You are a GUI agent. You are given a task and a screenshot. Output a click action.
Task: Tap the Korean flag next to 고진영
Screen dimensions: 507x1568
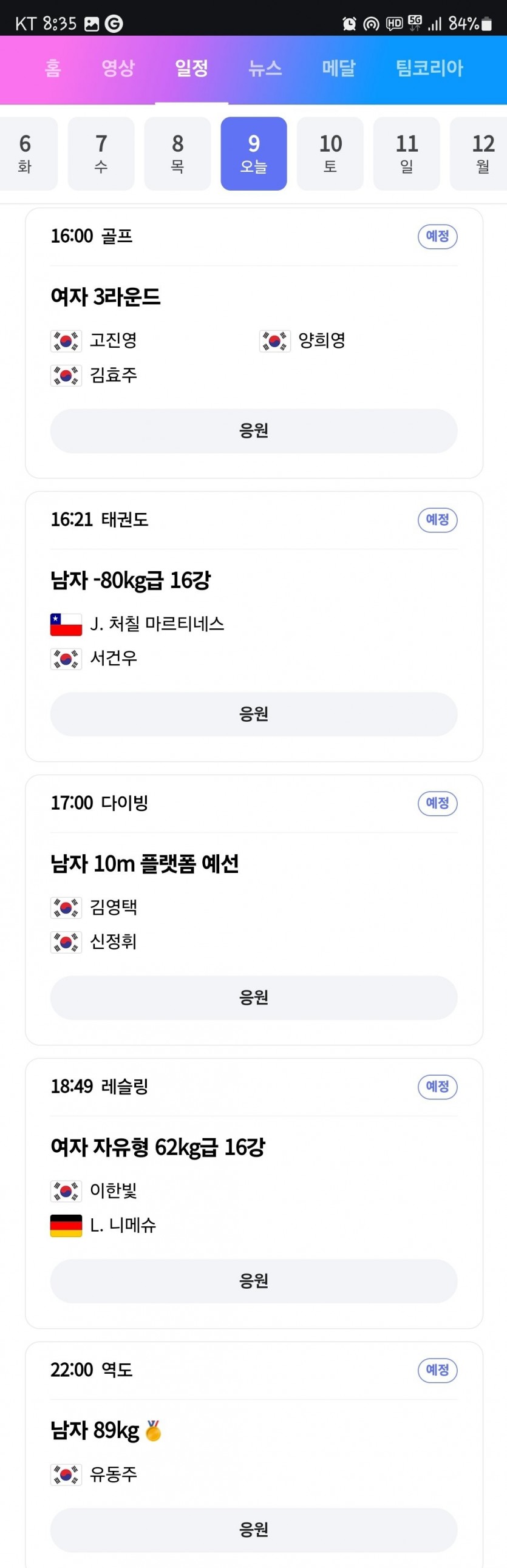[x=66, y=341]
